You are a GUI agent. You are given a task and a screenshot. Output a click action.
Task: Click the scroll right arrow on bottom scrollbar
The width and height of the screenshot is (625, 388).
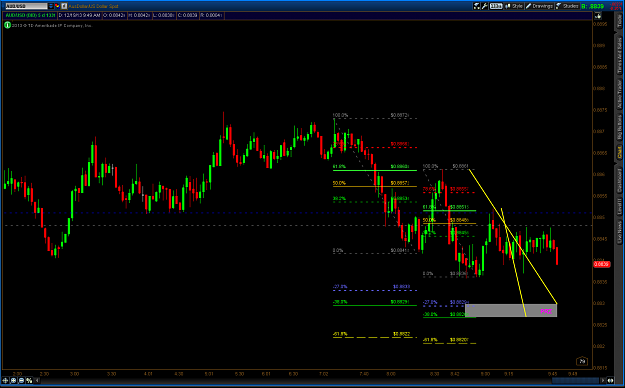602,380
